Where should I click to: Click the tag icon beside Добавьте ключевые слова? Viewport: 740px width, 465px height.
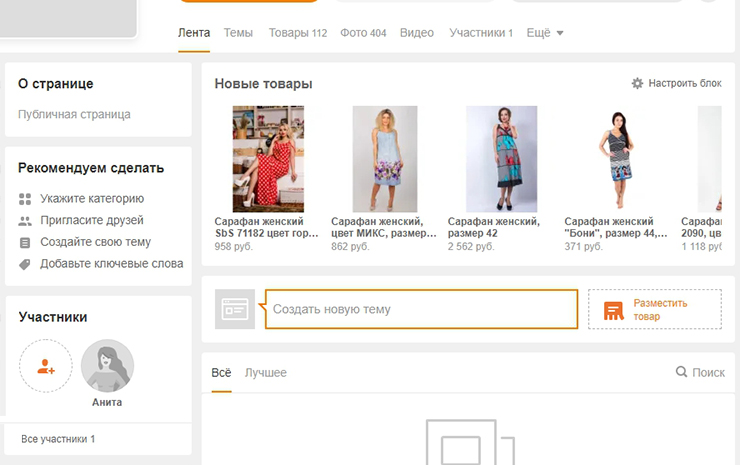pyautogui.click(x=25, y=264)
